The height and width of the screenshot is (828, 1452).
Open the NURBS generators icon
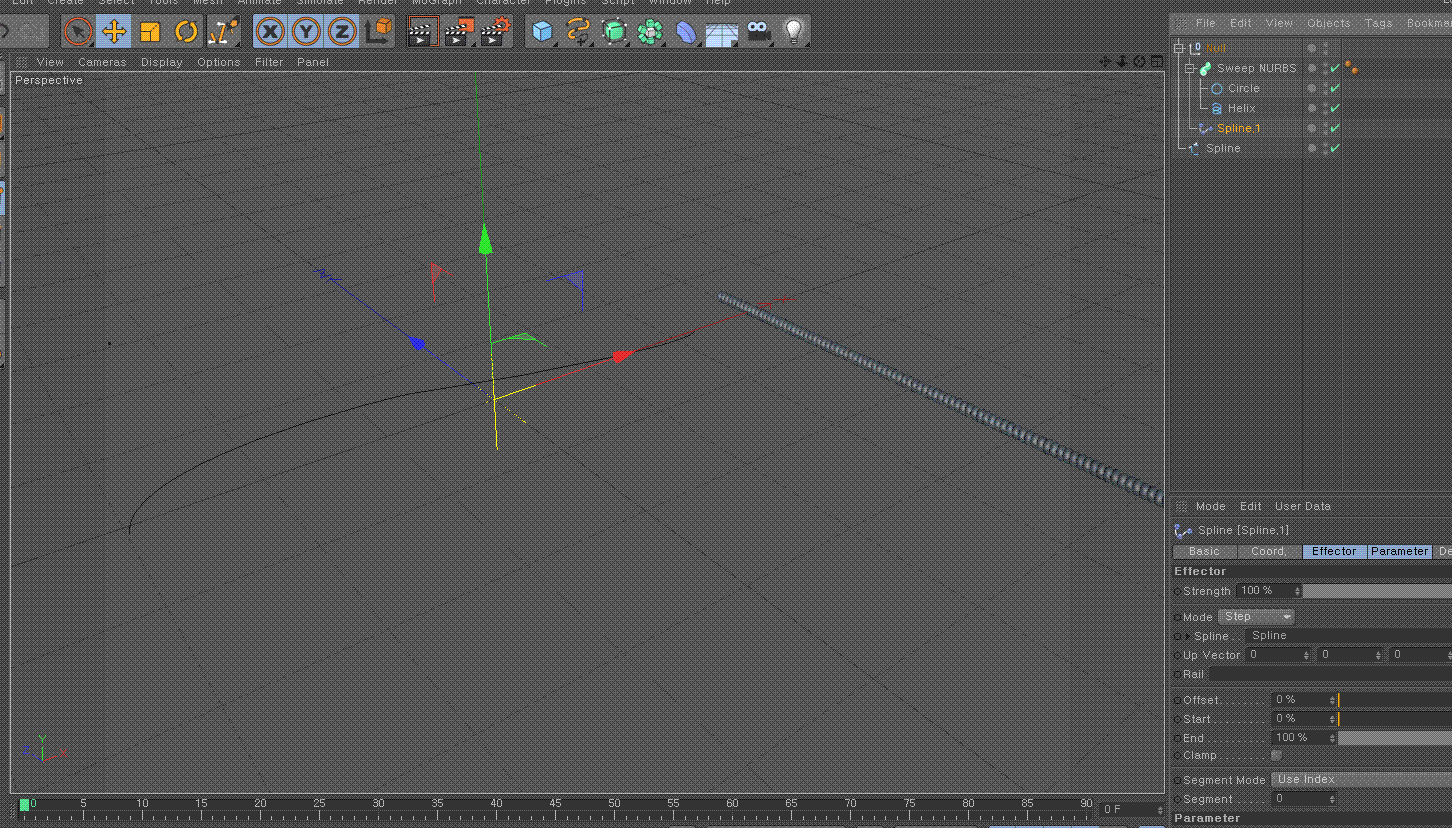coord(614,32)
